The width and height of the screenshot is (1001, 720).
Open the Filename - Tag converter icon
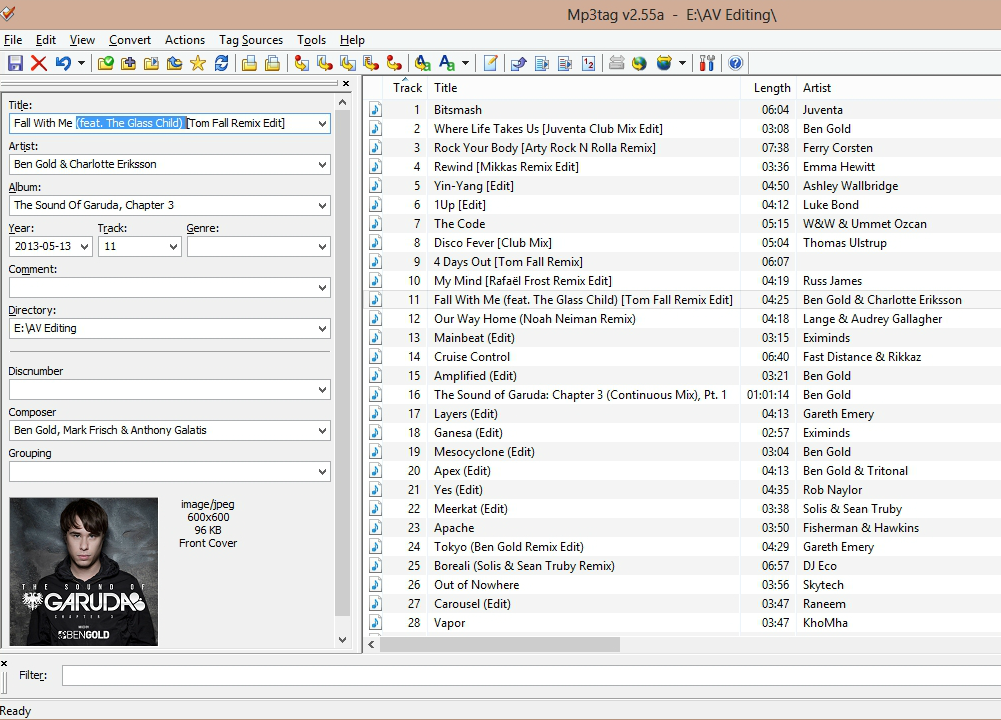pos(348,63)
